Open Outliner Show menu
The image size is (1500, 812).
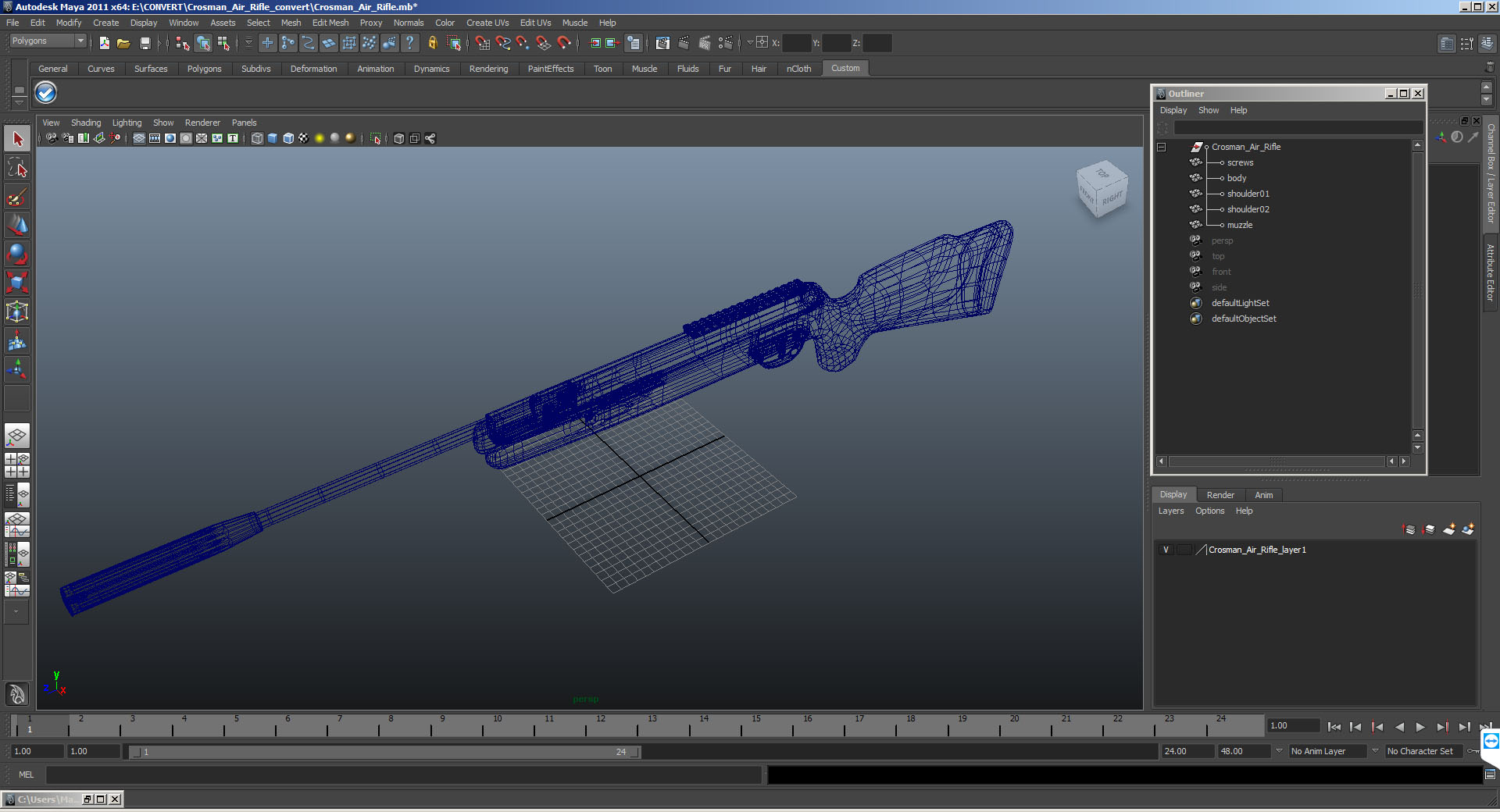1209,110
